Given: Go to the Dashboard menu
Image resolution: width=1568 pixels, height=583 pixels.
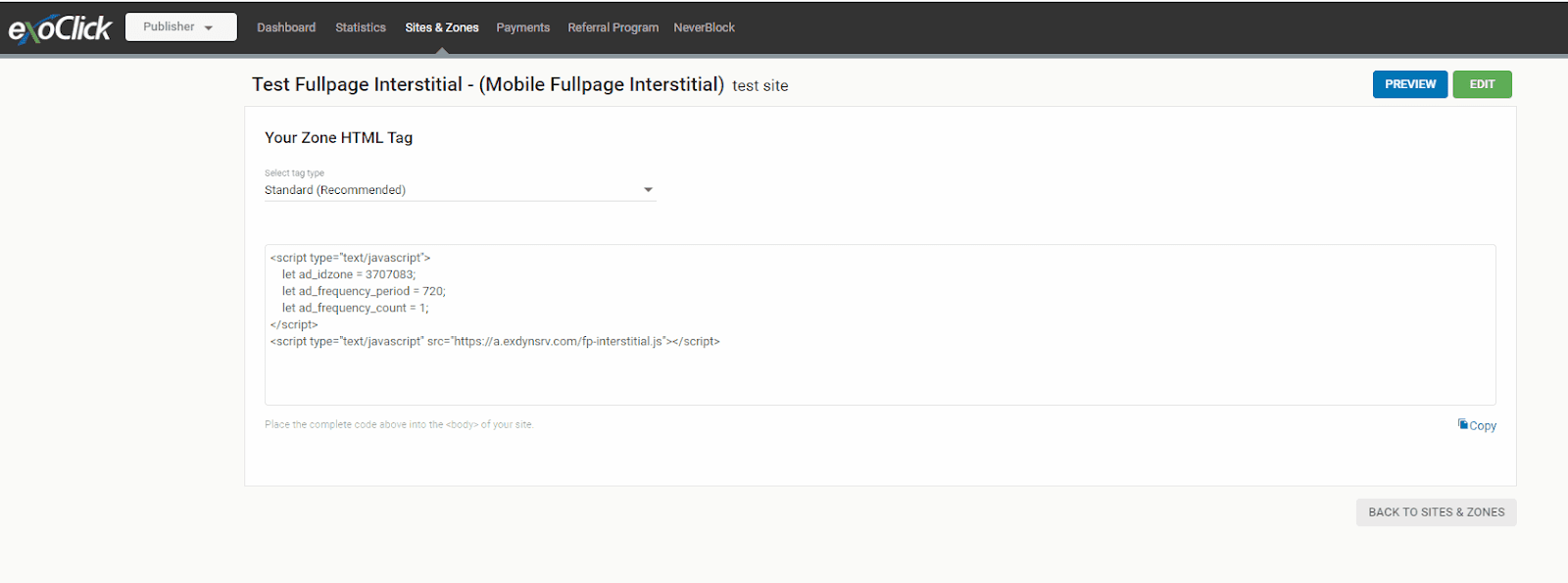Looking at the screenshot, I should (x=286, y=27).
